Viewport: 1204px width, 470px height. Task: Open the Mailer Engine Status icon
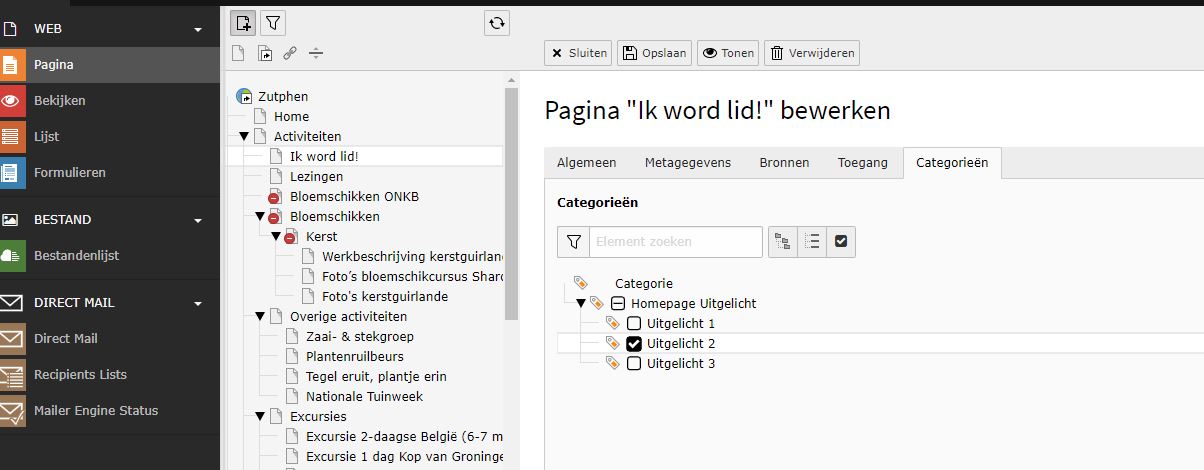click(x=11, y=410)
